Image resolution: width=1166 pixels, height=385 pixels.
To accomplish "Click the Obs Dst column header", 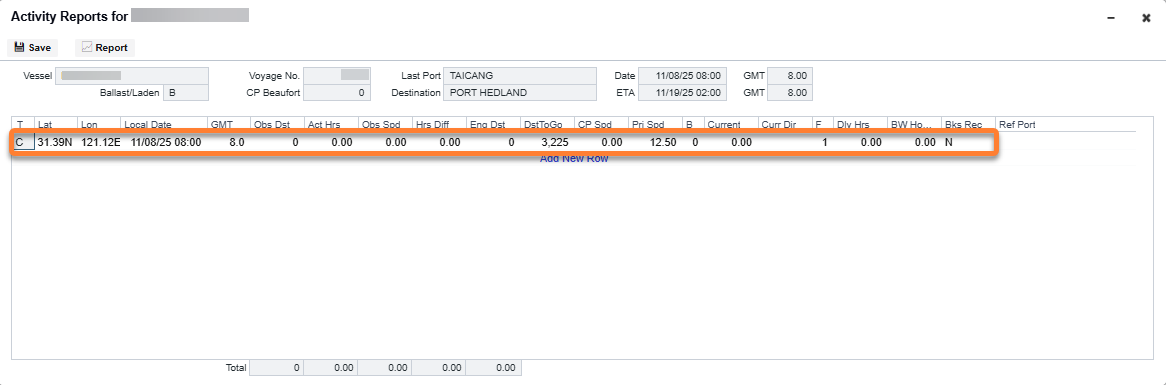I will [x=277, y=125].
